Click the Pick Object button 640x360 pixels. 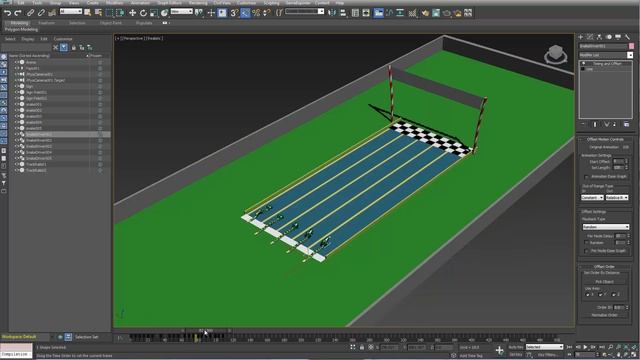[604, 282]
